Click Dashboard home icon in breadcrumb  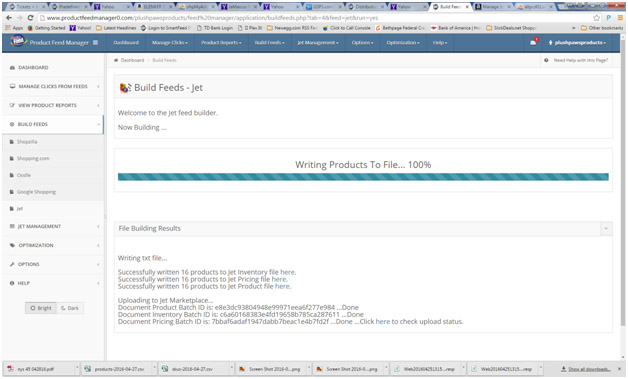[x=116, y=60]
